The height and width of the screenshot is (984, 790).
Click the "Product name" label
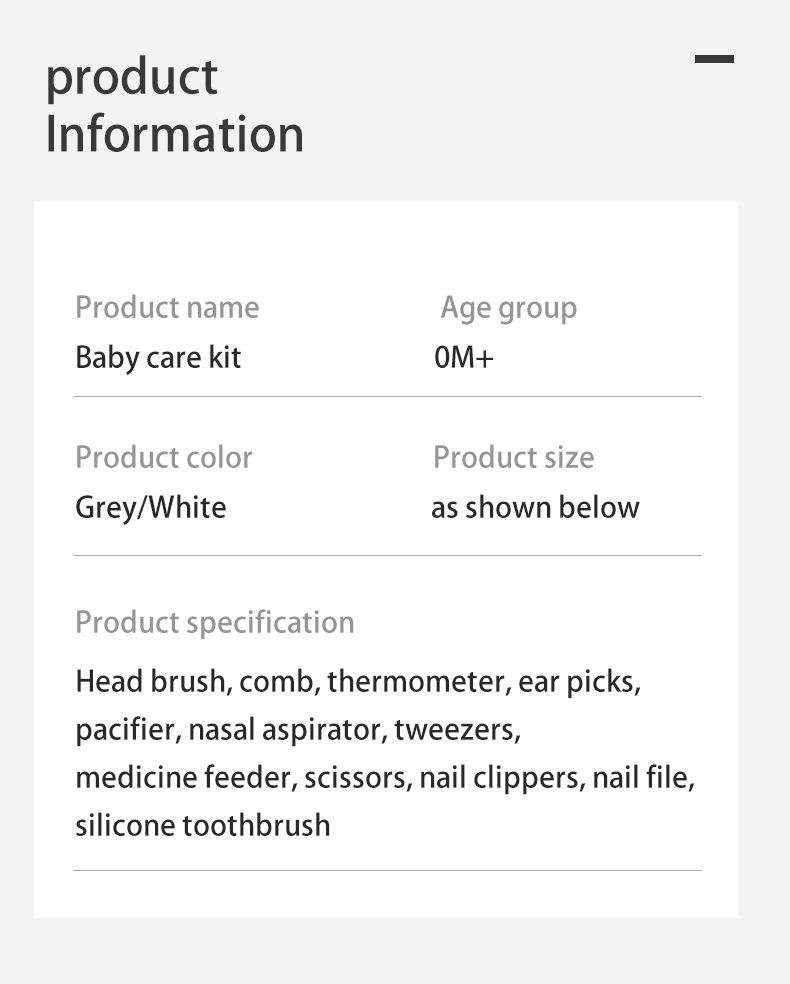[167, 307]
